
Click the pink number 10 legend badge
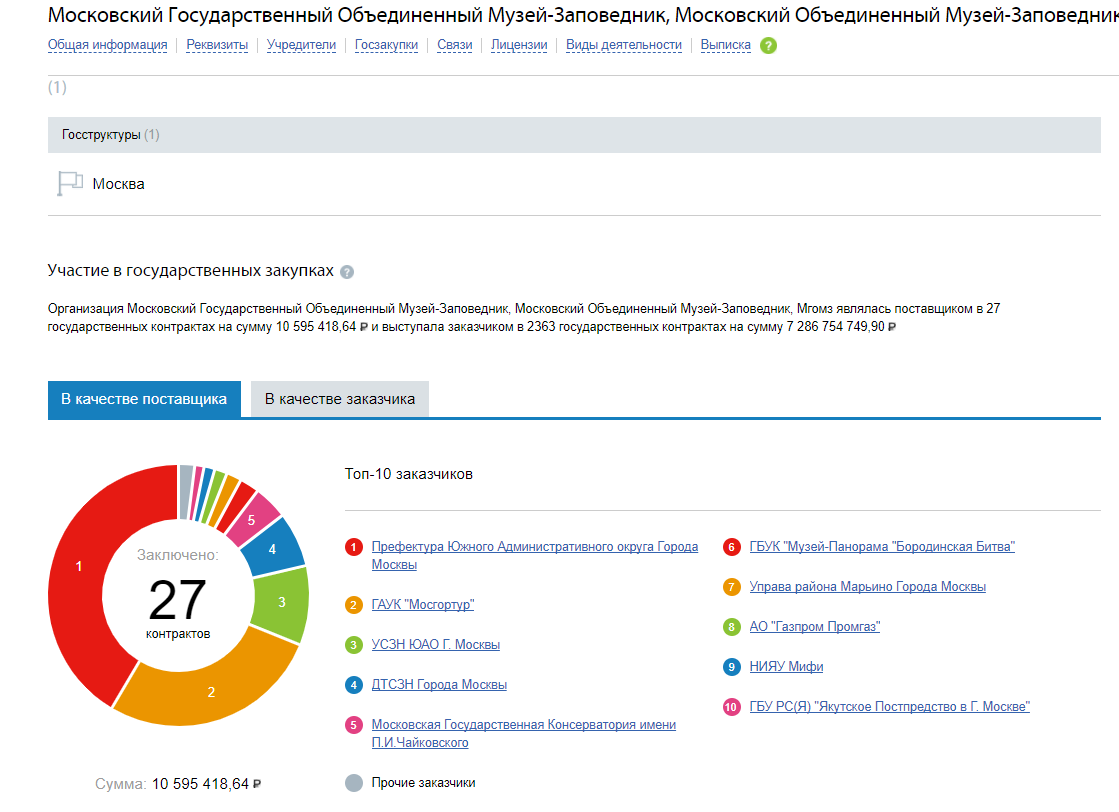(x=731, y=707)
